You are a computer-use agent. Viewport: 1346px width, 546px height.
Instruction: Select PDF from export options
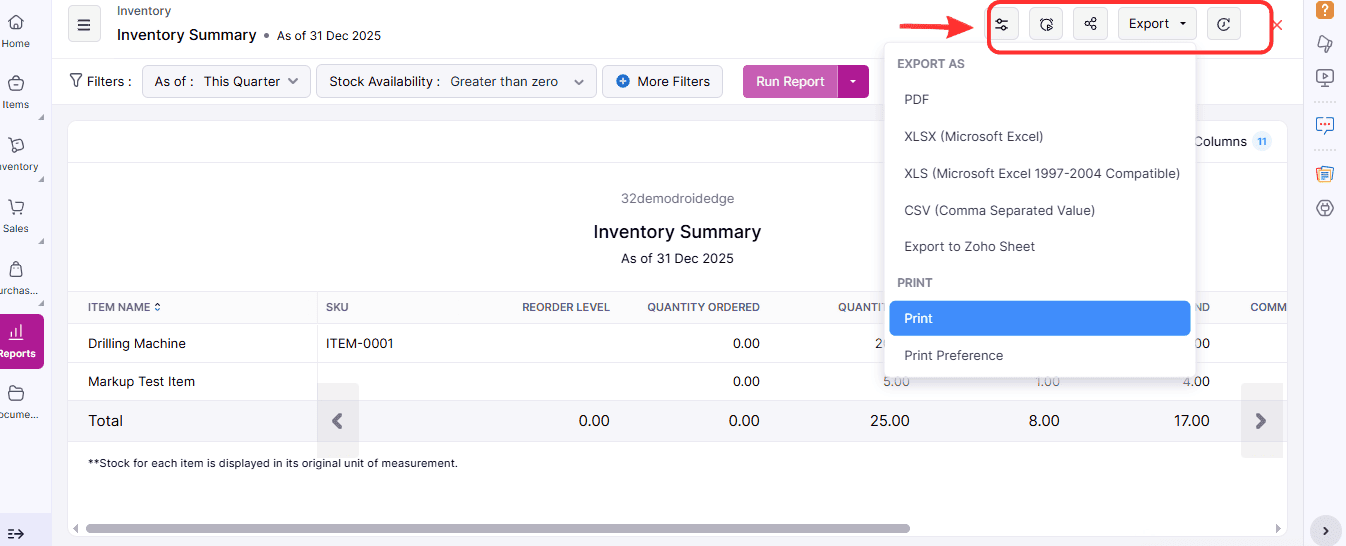pyautogui.click(x=917, y=99)
